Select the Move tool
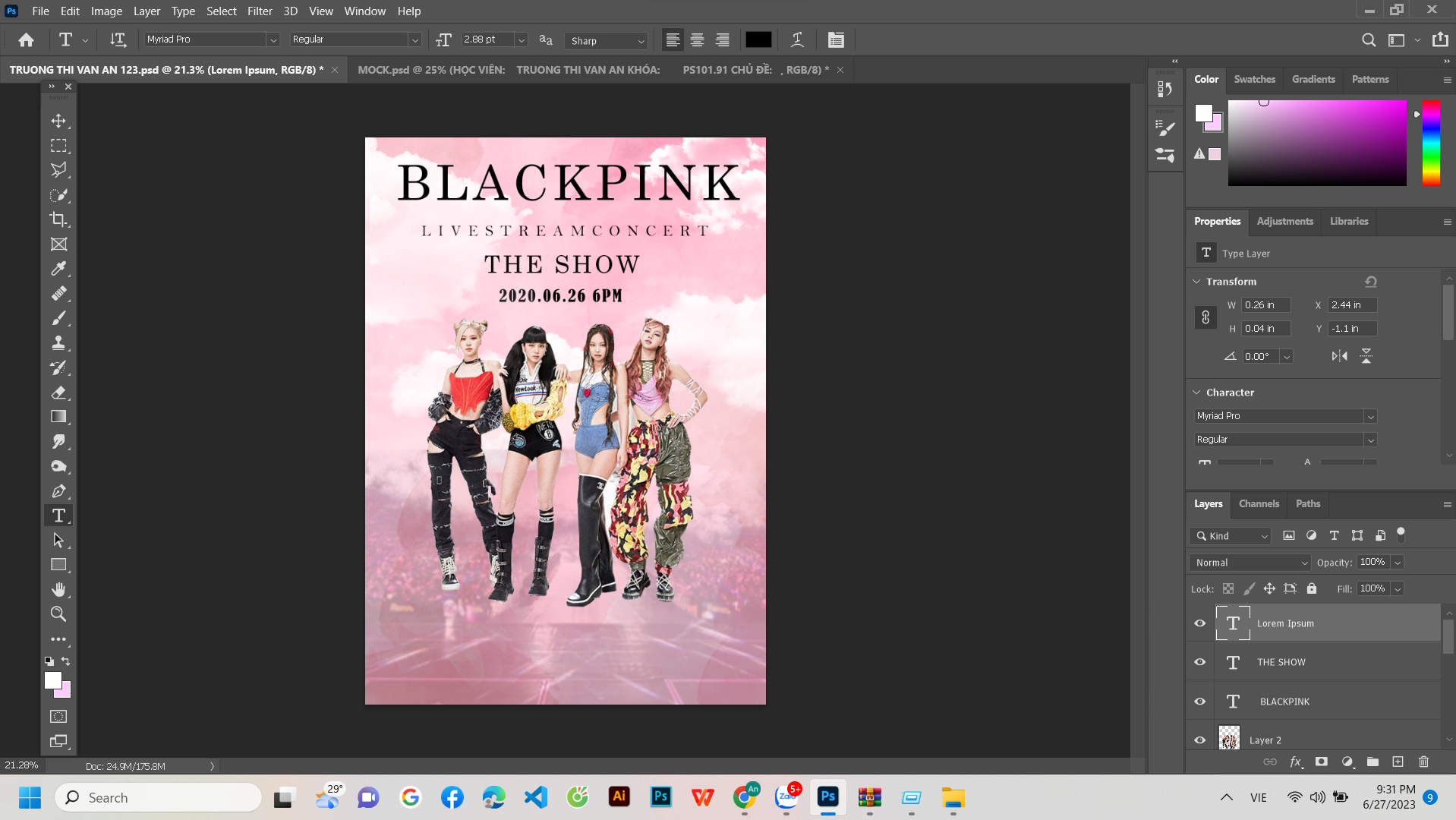The image size is (1456, 820). [58, 121]
